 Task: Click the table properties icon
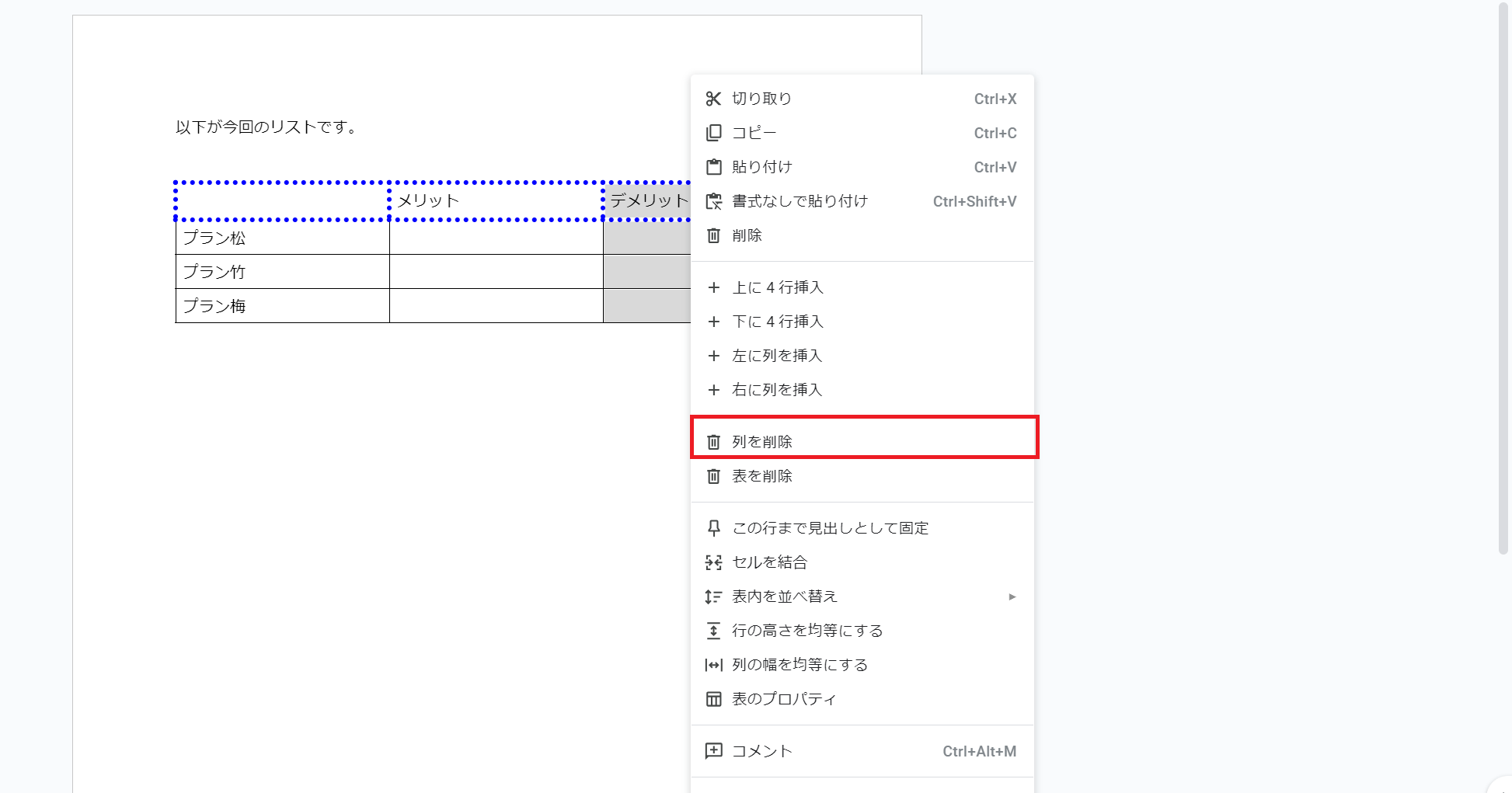(x=713, y=699)
